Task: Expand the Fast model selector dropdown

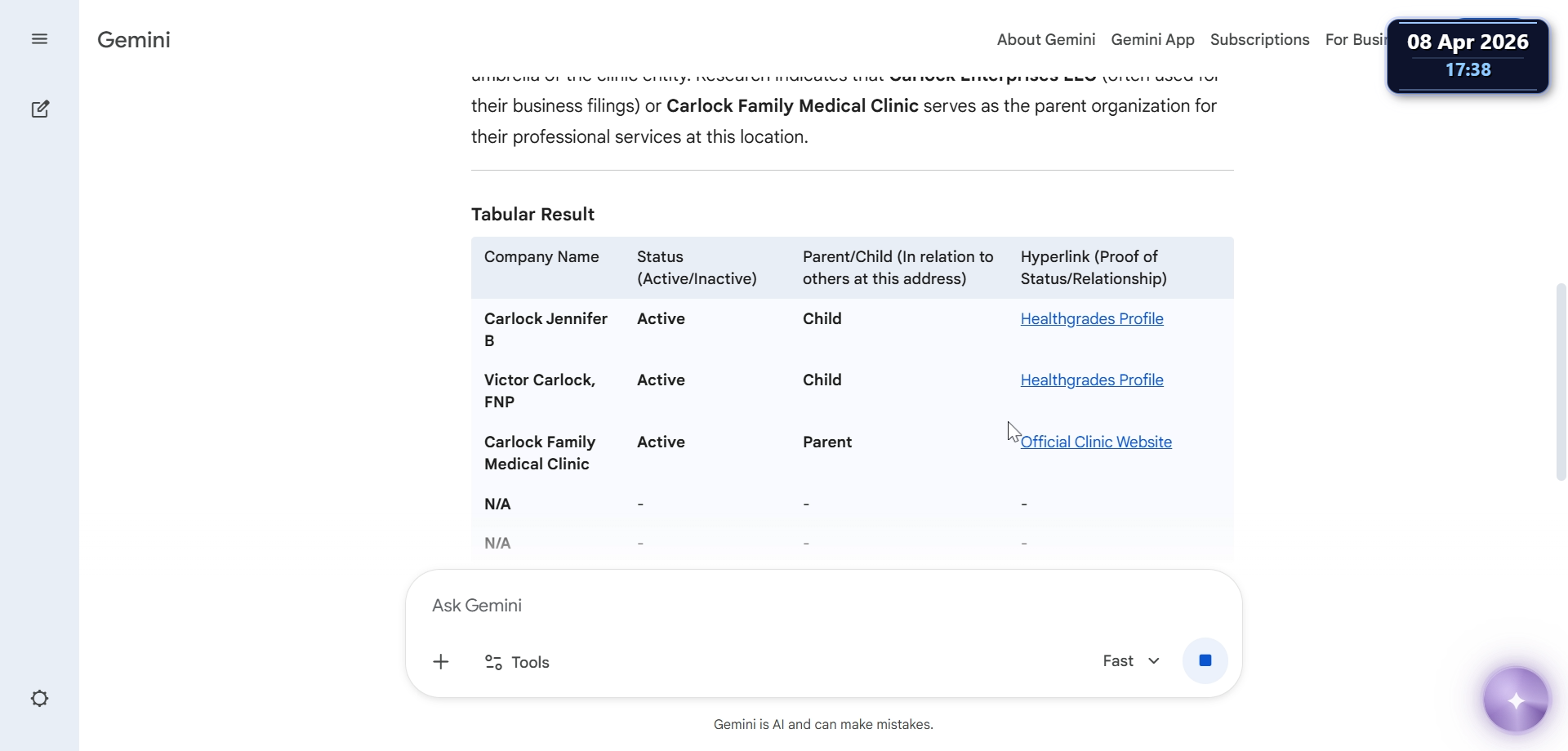Action: click(1131, 661)
